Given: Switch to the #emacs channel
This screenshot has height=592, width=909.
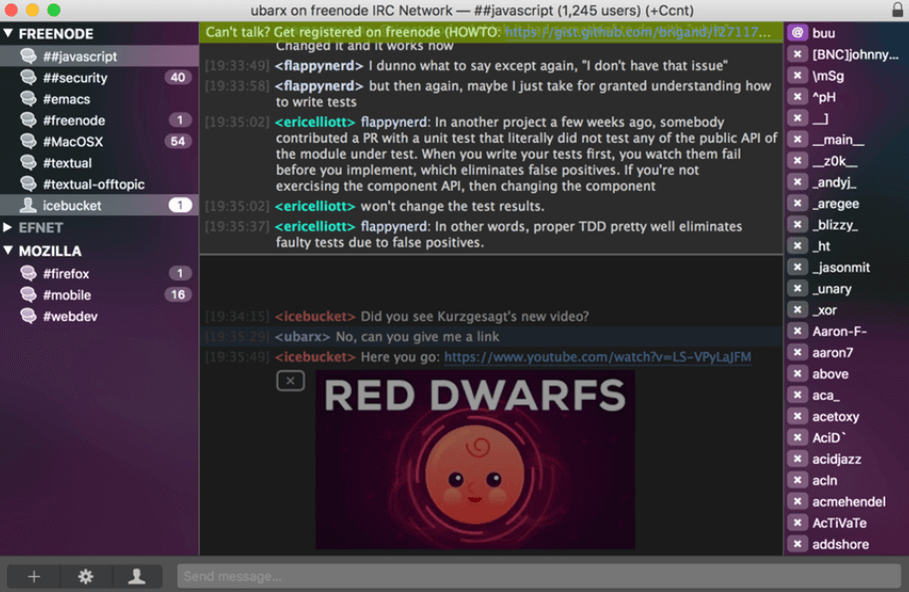Looking at the screenshot, I should tap(99, 99).
